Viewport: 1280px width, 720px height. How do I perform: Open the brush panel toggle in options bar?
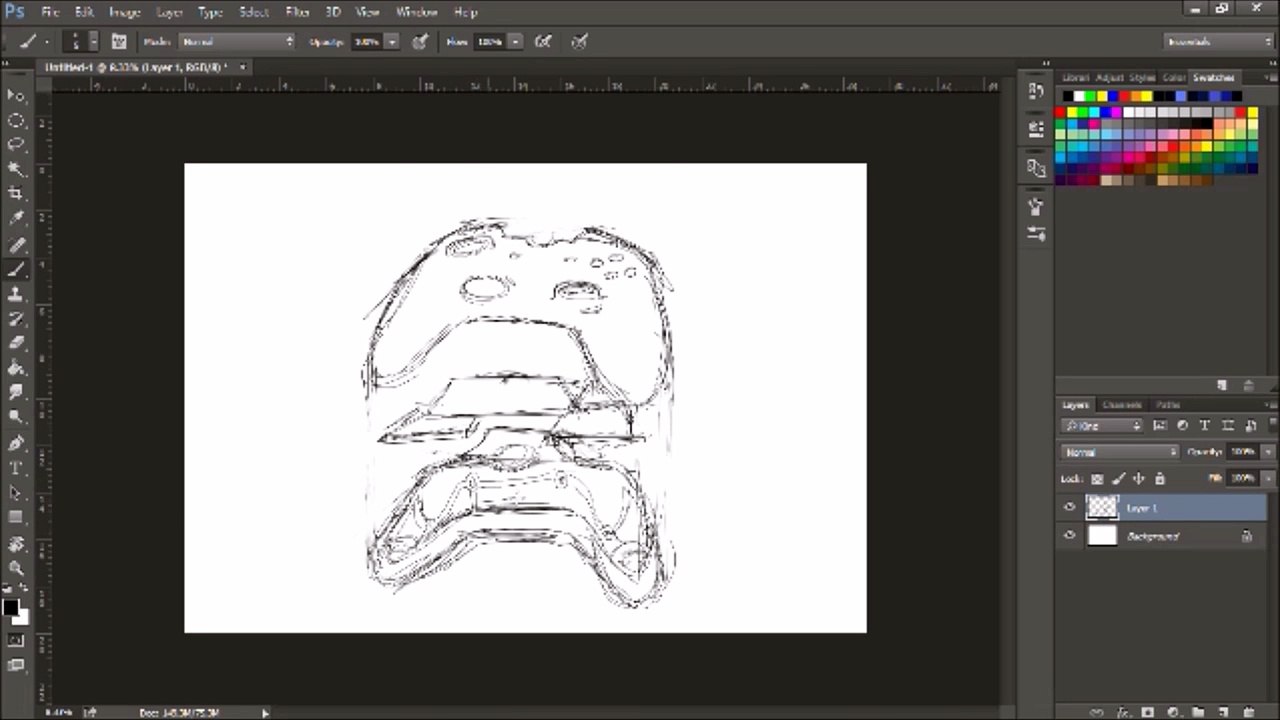point(119,42)
